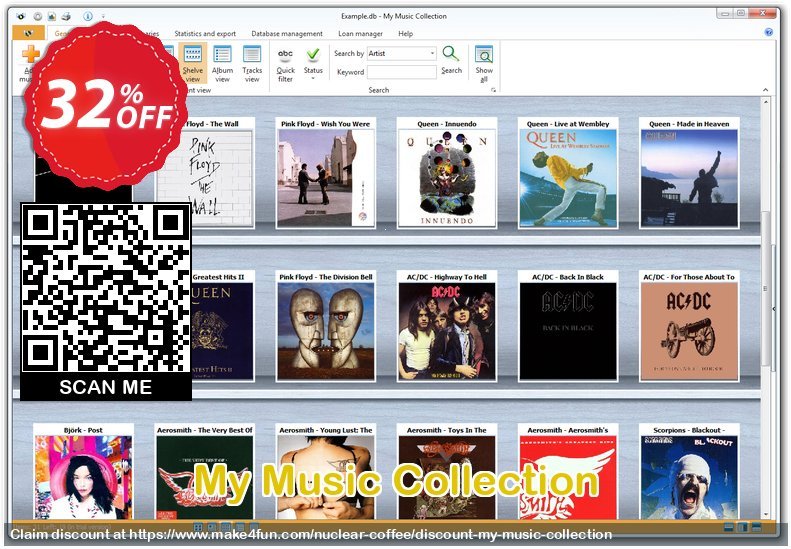Click the blue info icon in quick access toolbar
This screenshot has height=549, width=791.
88,16
